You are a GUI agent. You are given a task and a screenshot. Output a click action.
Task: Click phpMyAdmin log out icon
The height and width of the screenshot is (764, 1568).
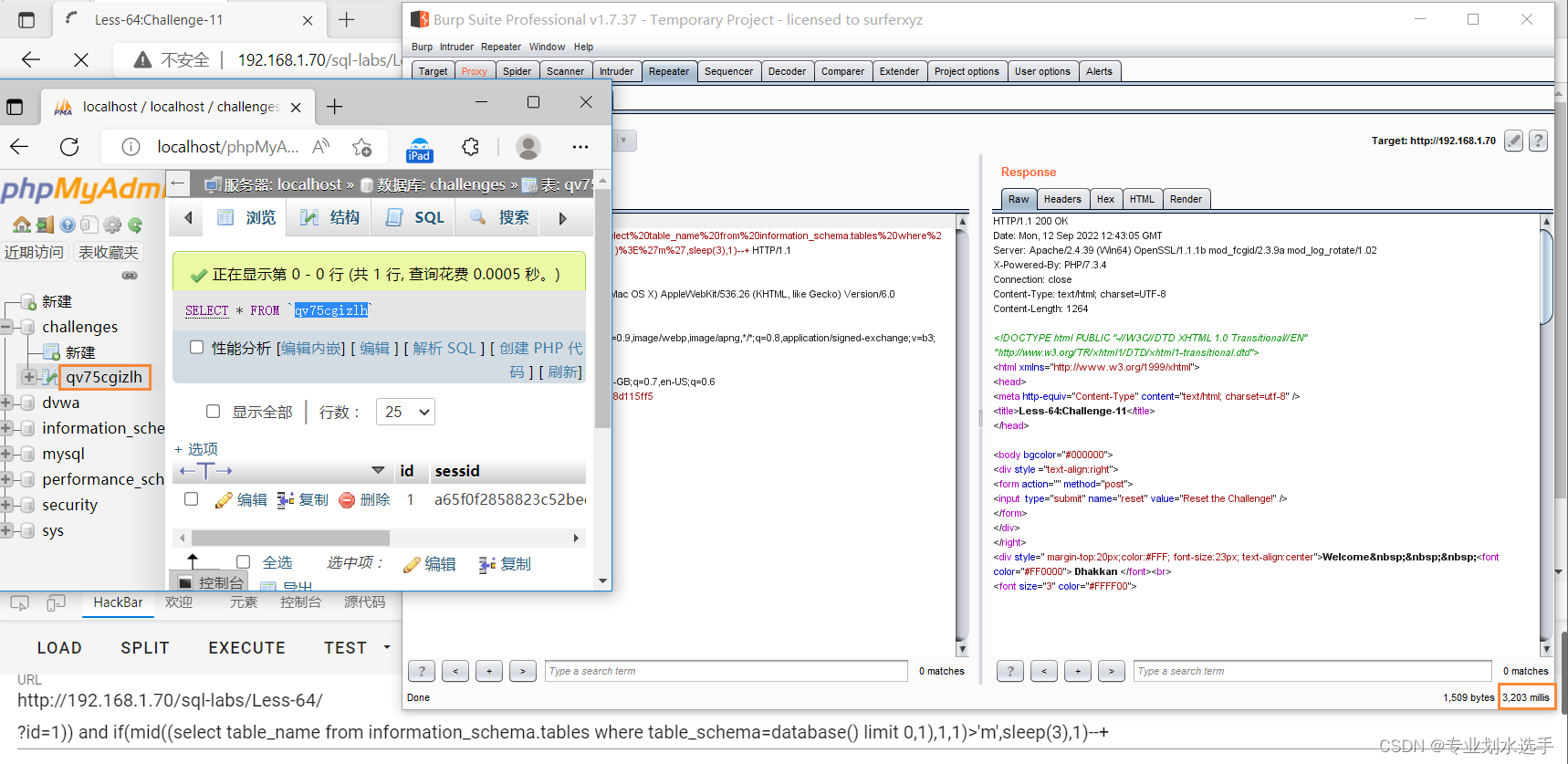44,225
